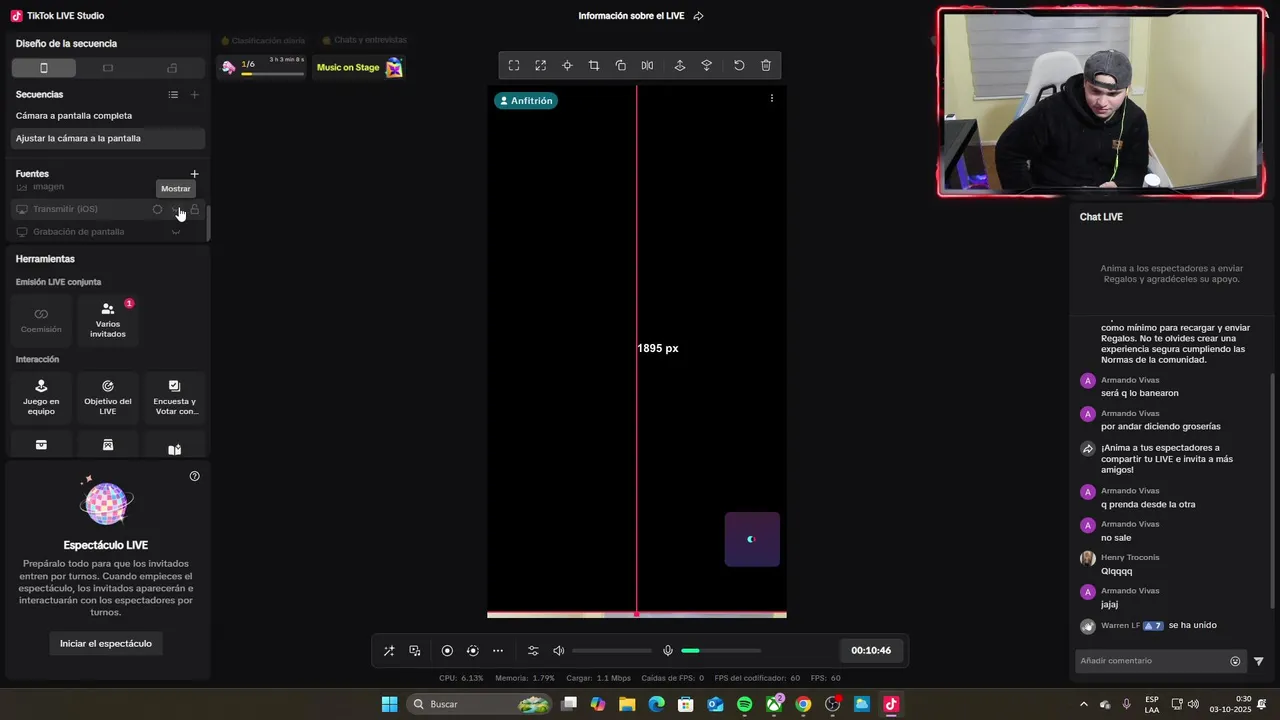The image size is (1280, 720).
Task: Open help for Espectáculo LIVE
Action: pos(195,476)
